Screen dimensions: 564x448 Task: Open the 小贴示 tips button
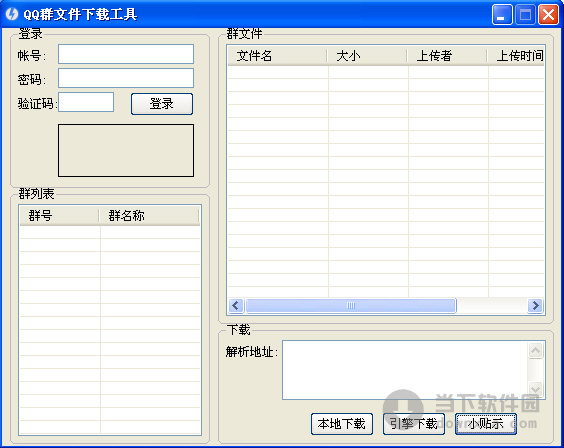coord(486,424)
